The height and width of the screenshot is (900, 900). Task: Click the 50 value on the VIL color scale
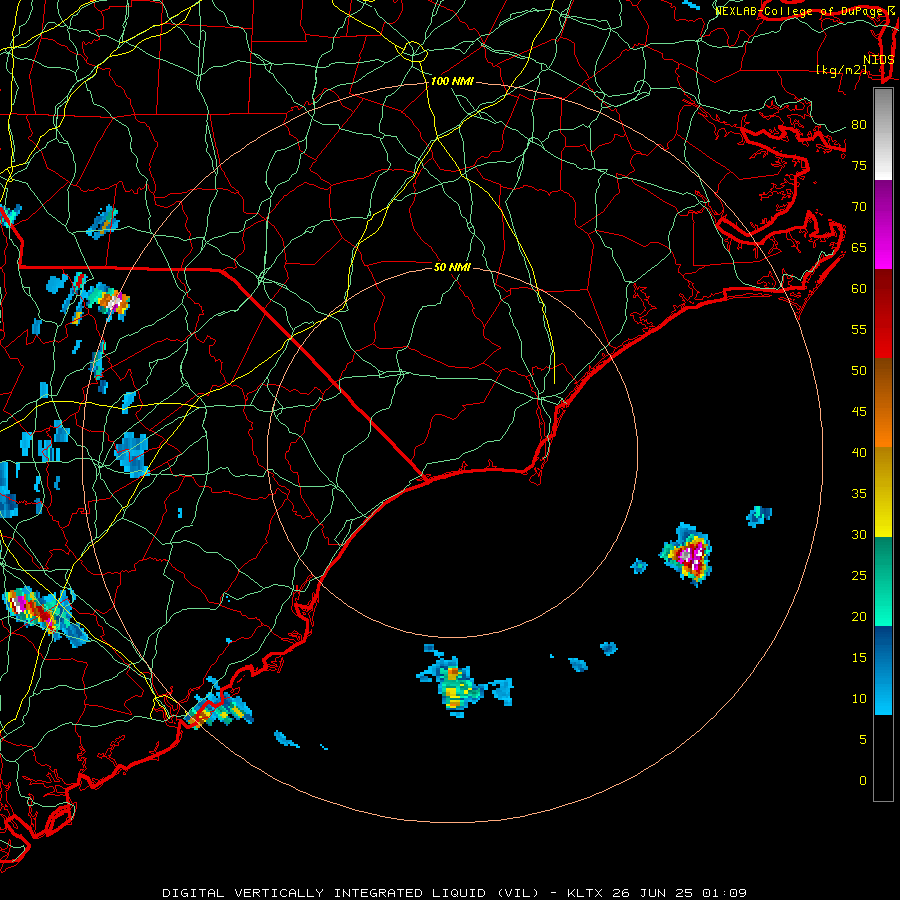(859, 370)
